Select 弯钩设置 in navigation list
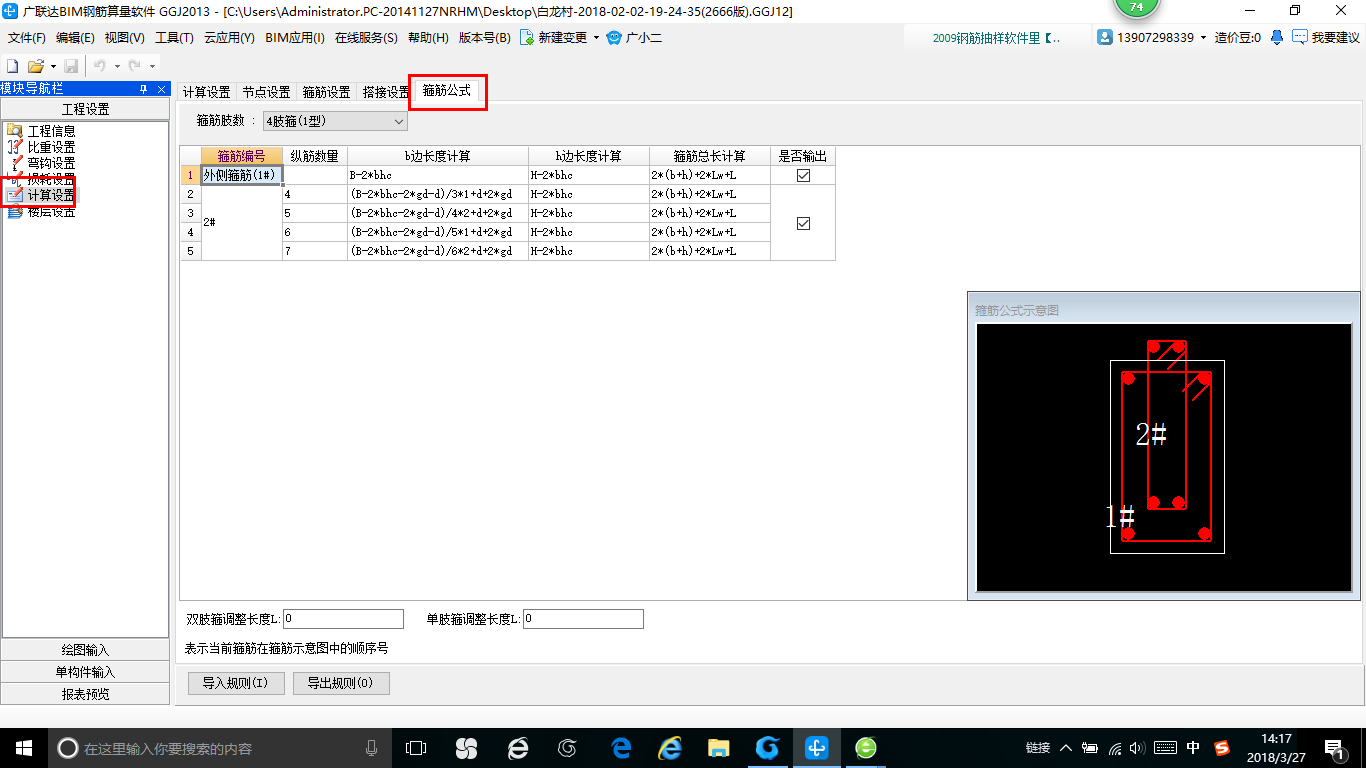Image resolution: width=1366 pixels, height=768 pixels. 51,163
